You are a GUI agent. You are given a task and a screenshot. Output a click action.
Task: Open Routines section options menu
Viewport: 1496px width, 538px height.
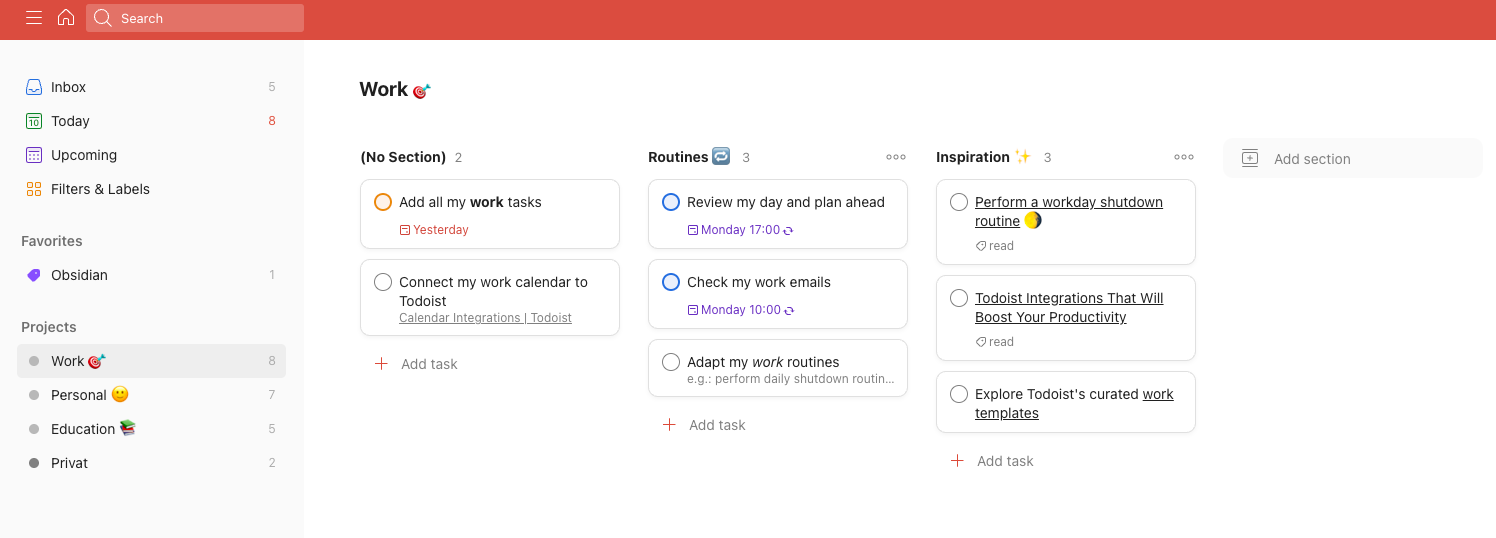pos(896,157)
